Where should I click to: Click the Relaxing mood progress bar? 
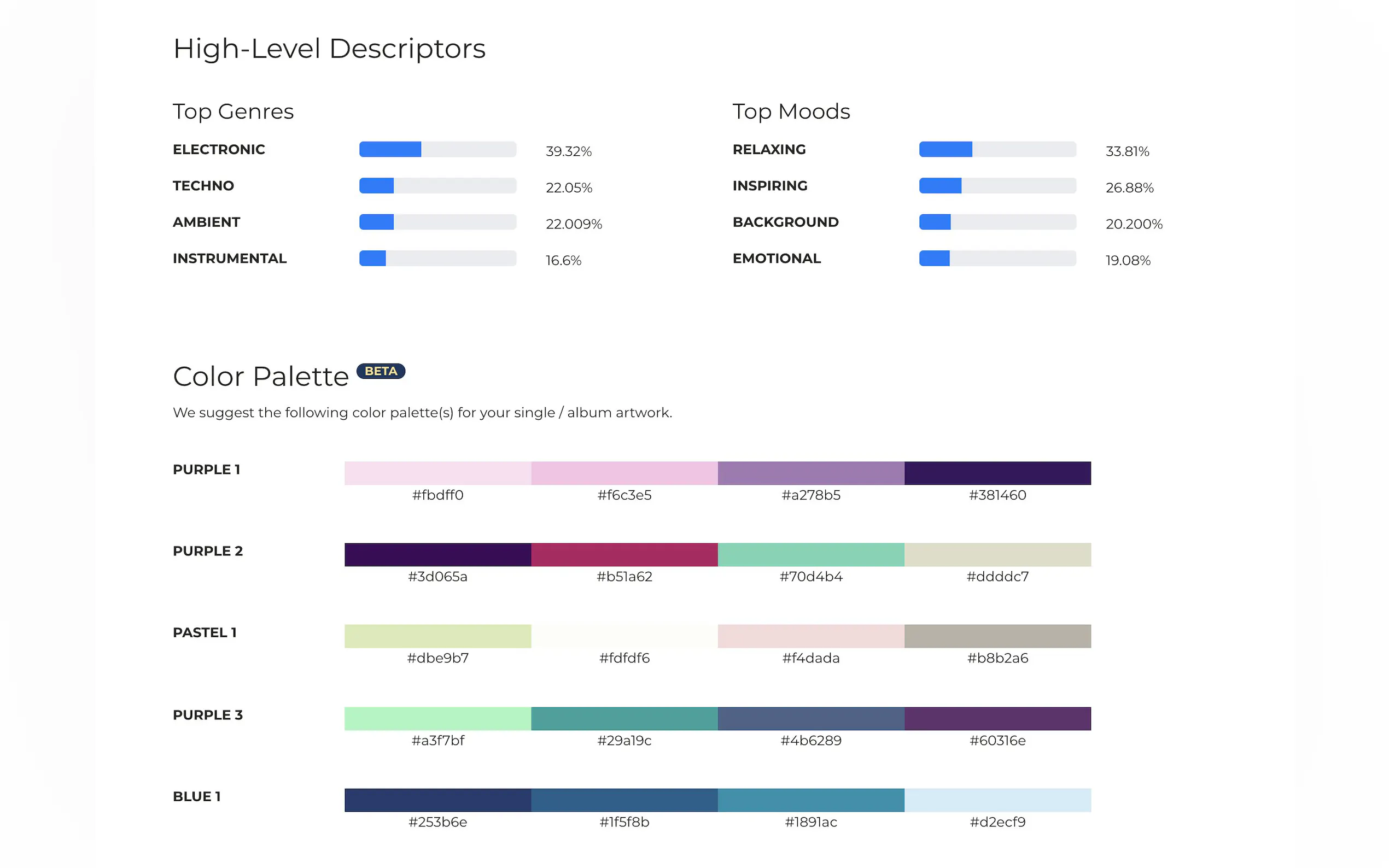click(x=997, y=149)
